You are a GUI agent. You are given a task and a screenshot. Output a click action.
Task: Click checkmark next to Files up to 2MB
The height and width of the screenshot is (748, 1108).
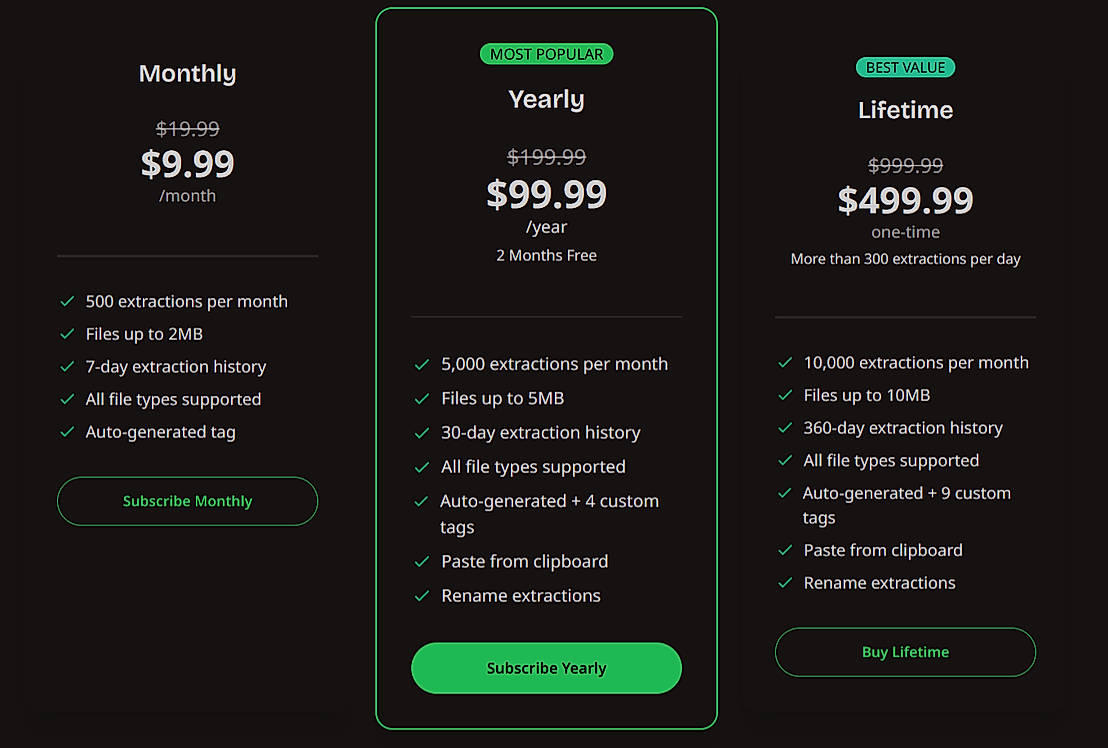(x=67, y=334)
